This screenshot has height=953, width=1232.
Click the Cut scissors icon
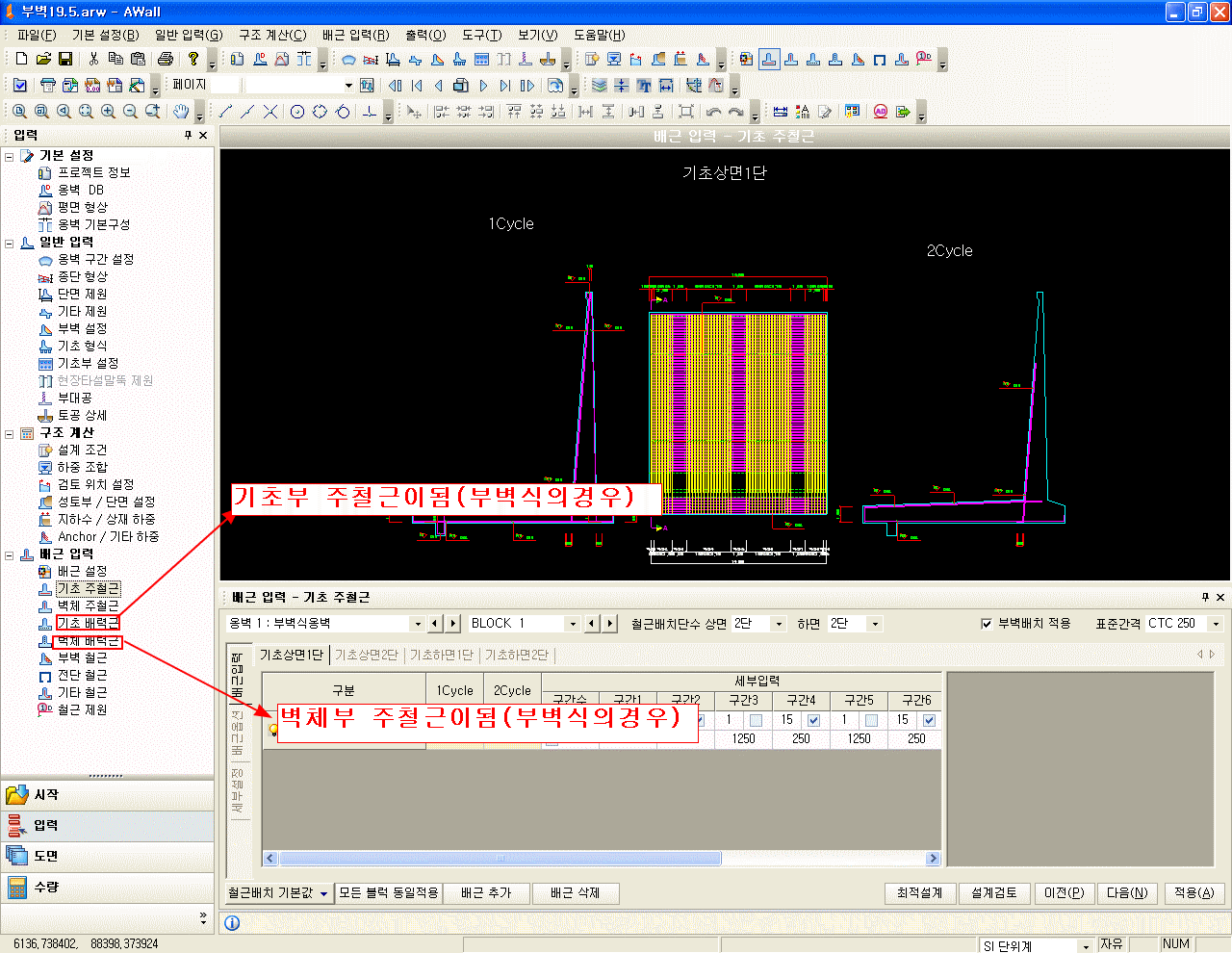[93, 59]
